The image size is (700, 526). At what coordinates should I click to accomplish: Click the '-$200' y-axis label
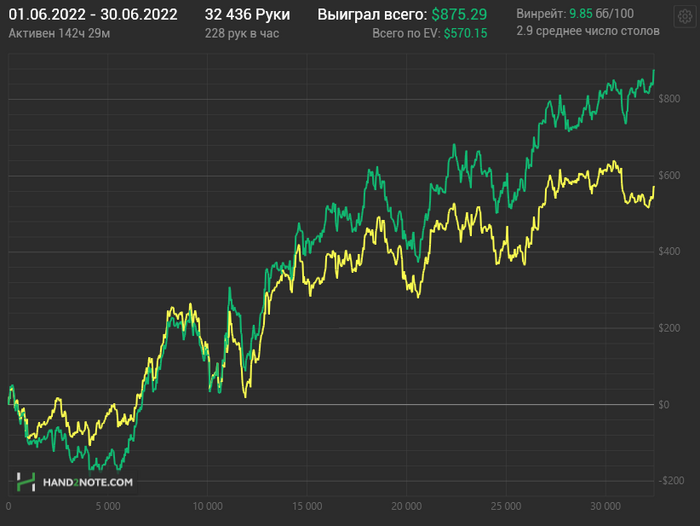pyautogui.click(x=671, y=480)
